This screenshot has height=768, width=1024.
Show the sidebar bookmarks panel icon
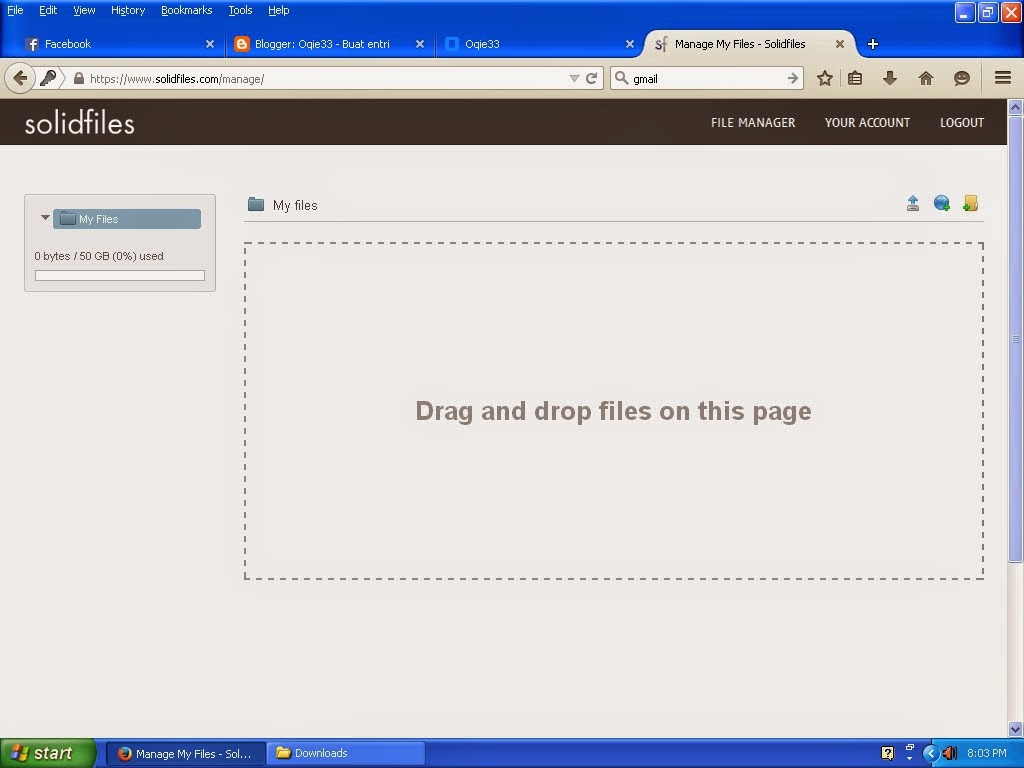coord(856,77)
